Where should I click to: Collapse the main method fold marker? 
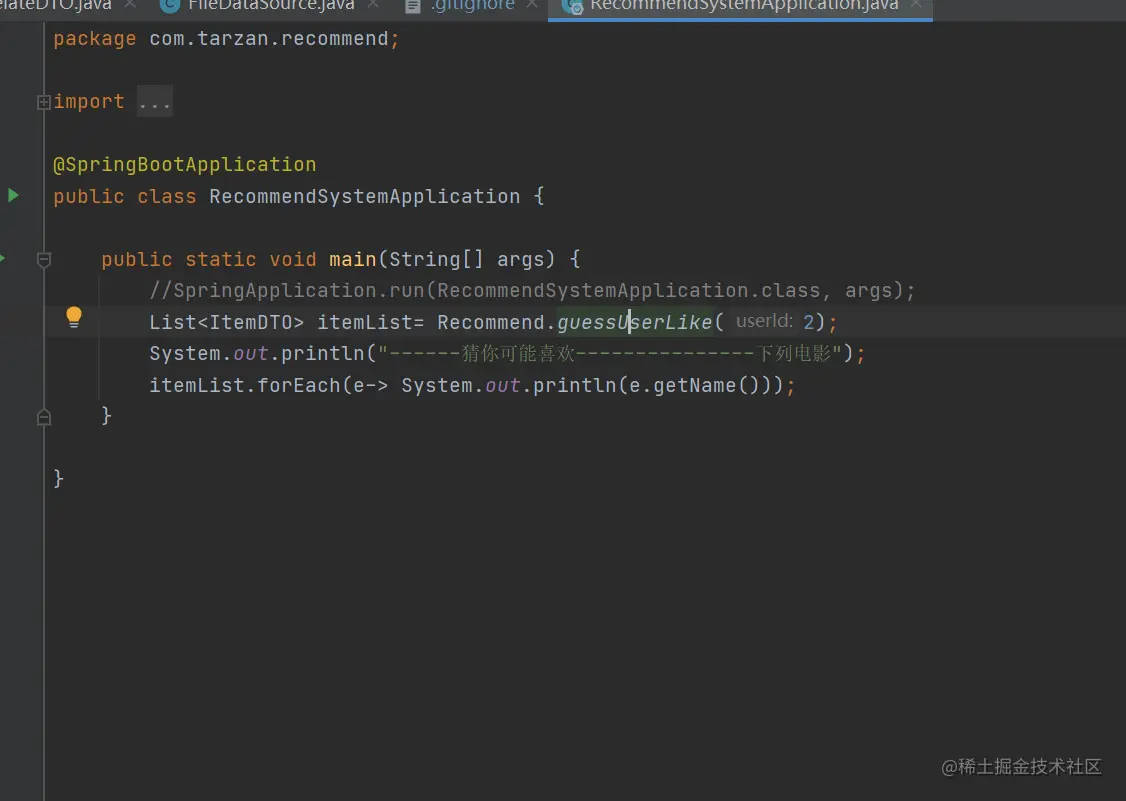pos(44,259)
